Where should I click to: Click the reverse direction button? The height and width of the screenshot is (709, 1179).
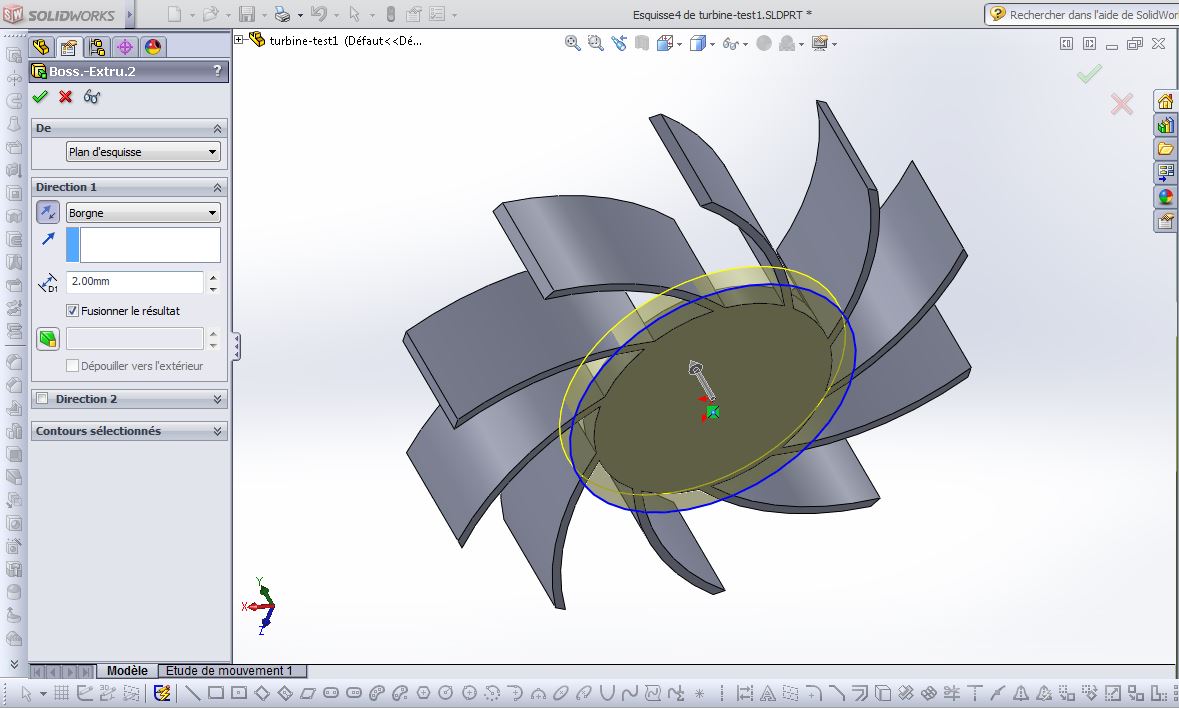click(x=48, y=213)
